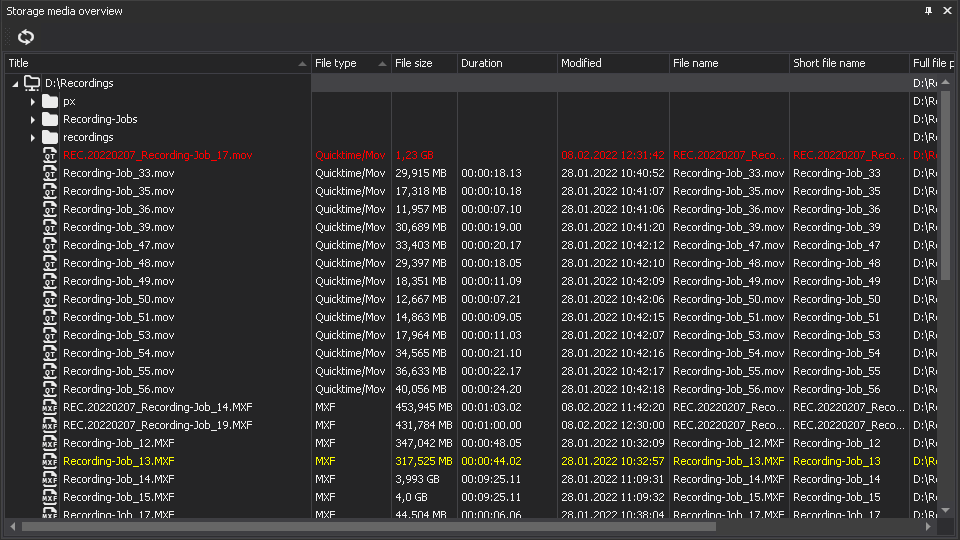The height and width of the screenshot is (540, 960).
Task: Select the red REC.20220207_Recording-Job_17.mov title
Action: click(157, 156)
